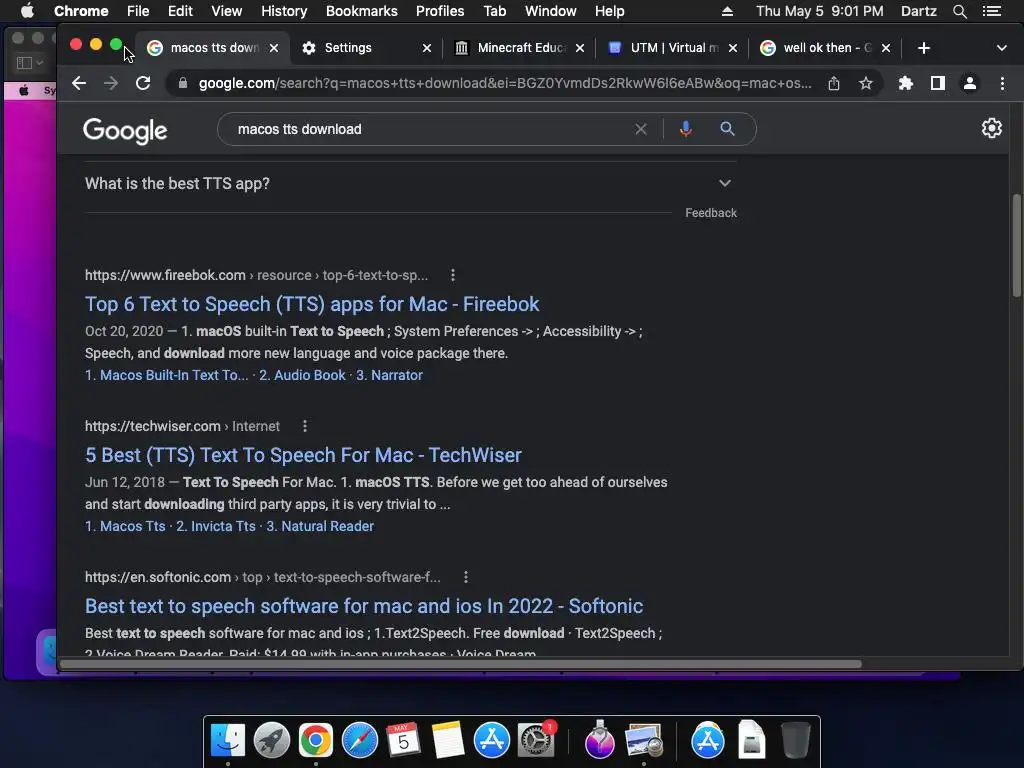This screenshot has height=768, width=1024.
Task: Click the horizontal scrollbar at window bottom
Action: pos(460,664)
